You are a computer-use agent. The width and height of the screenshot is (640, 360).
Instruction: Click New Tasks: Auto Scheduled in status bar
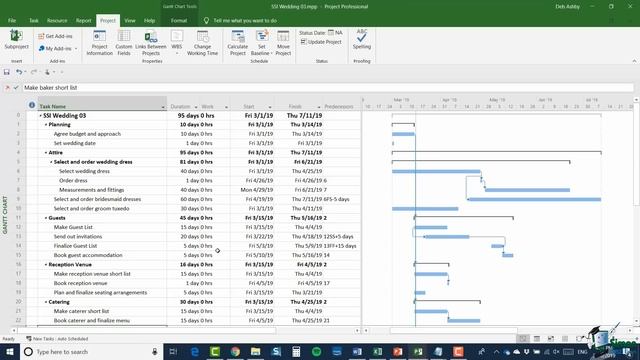coord(57,339)
